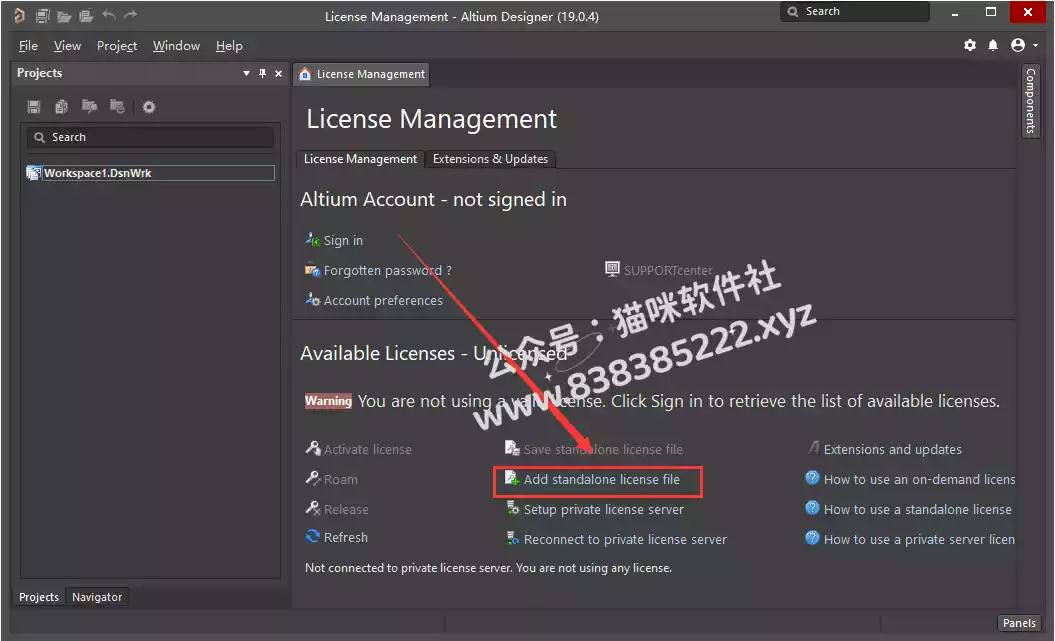Open the vertical Components side tab
The height and width of the screenshot is (641, 1055).
[x=1030, y=101]
